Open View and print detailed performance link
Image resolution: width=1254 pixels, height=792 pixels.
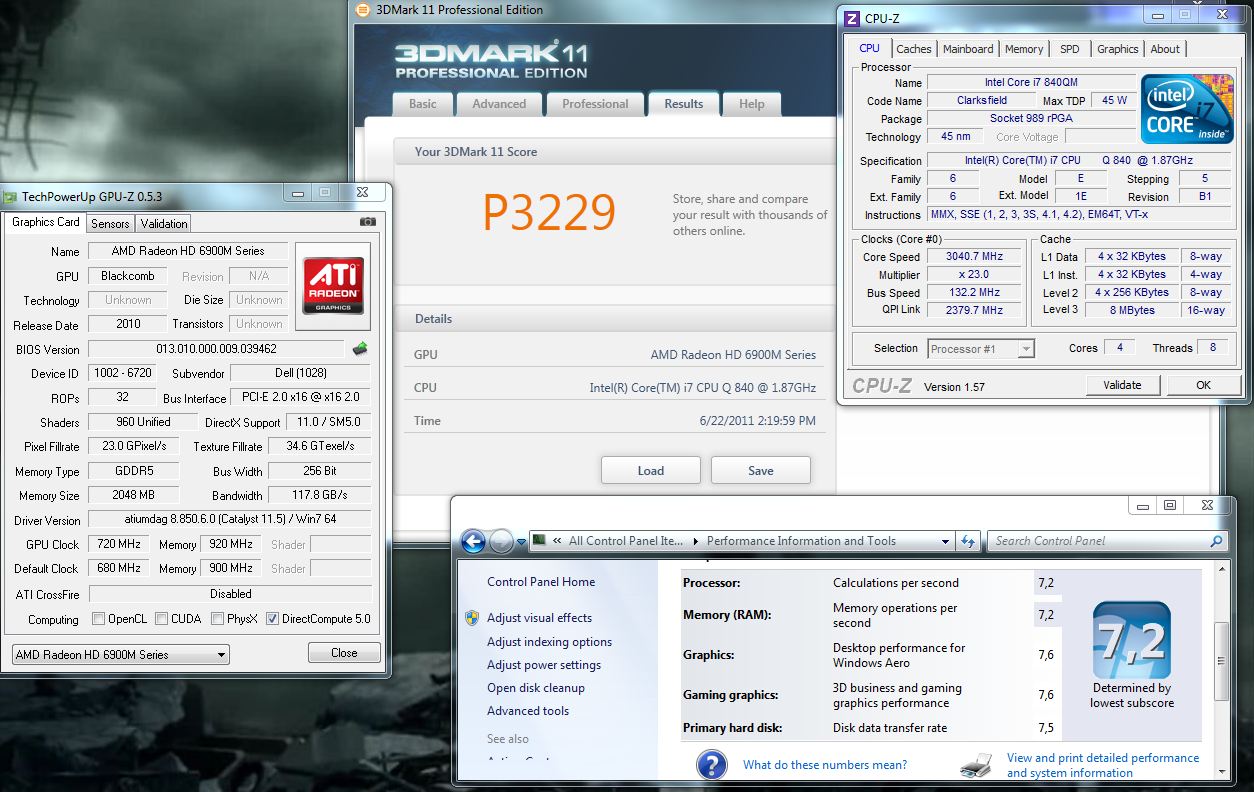point(1103,765)
